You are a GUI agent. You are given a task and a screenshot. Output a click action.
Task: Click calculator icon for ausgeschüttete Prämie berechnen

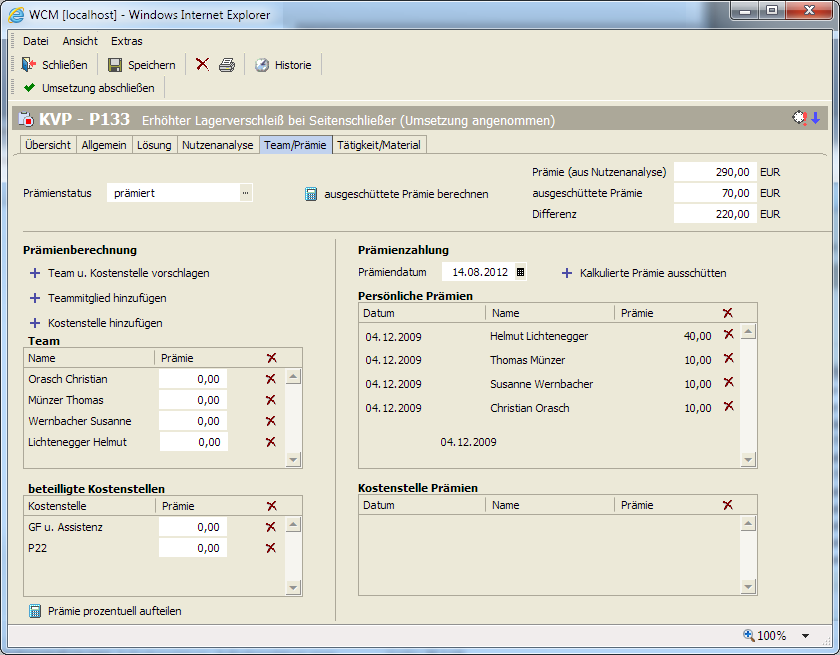[311, 194]
